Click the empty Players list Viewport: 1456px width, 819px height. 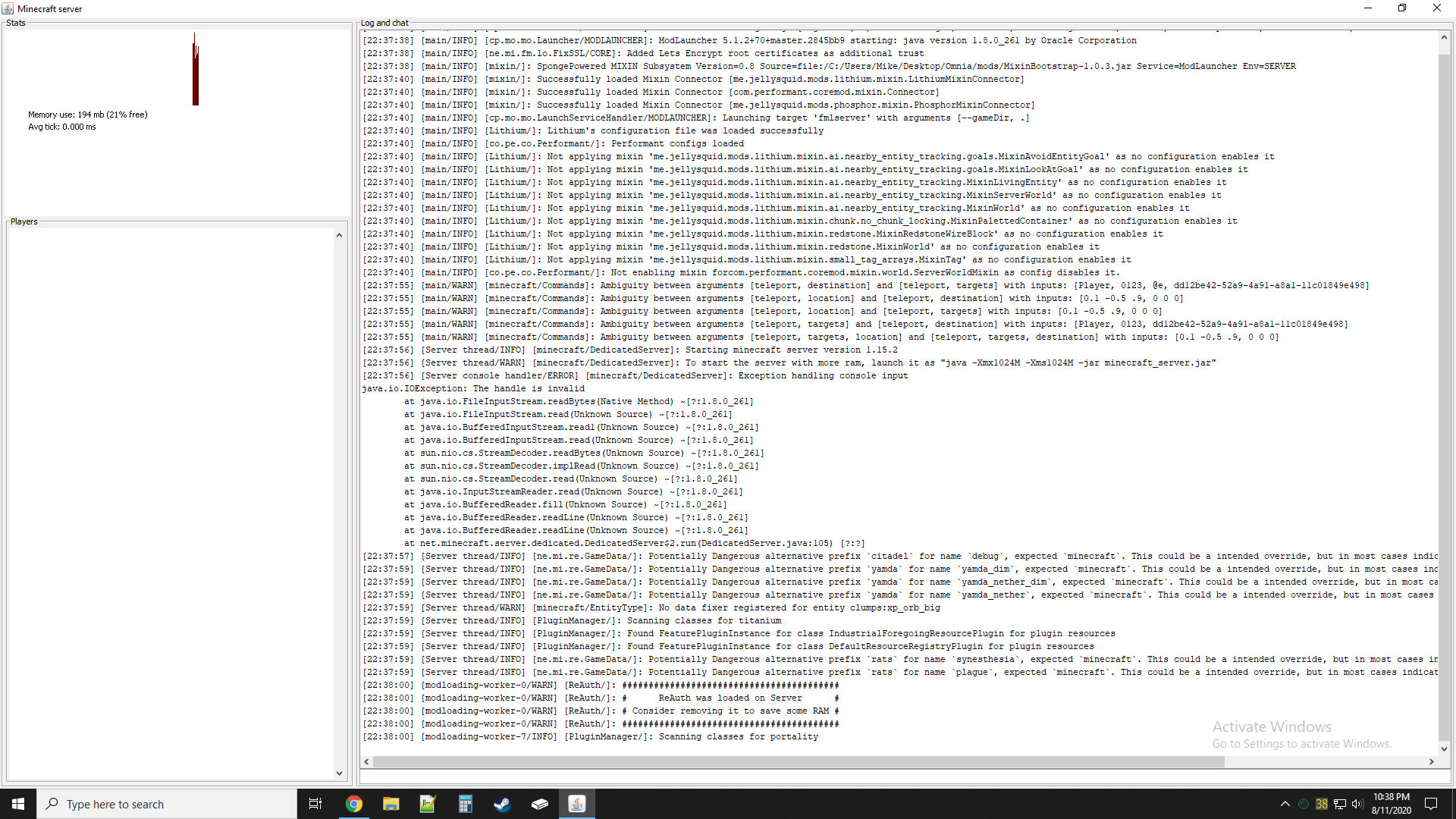point(171,504)
